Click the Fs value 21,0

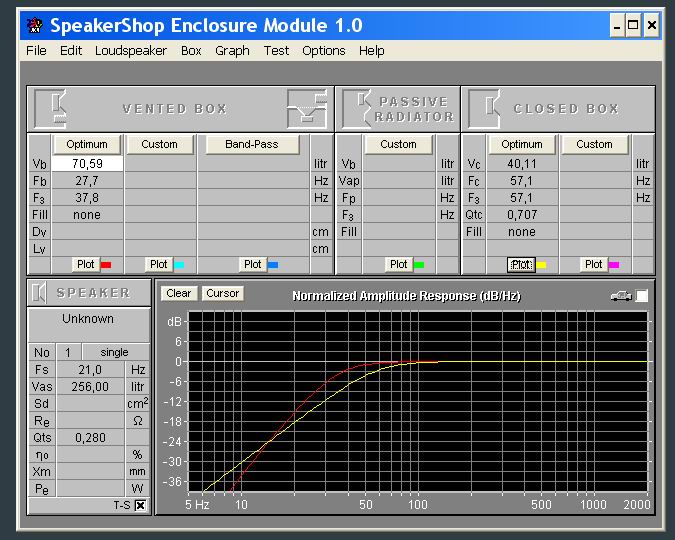[x=90, y=369]
